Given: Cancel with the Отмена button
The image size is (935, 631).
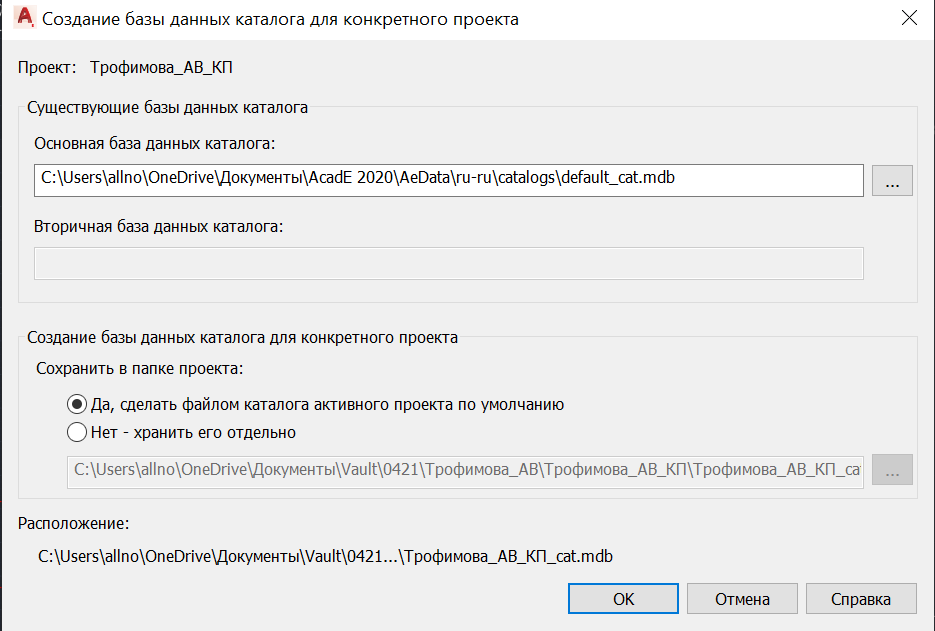Looking at the screenshot, I should click(742, 598).
